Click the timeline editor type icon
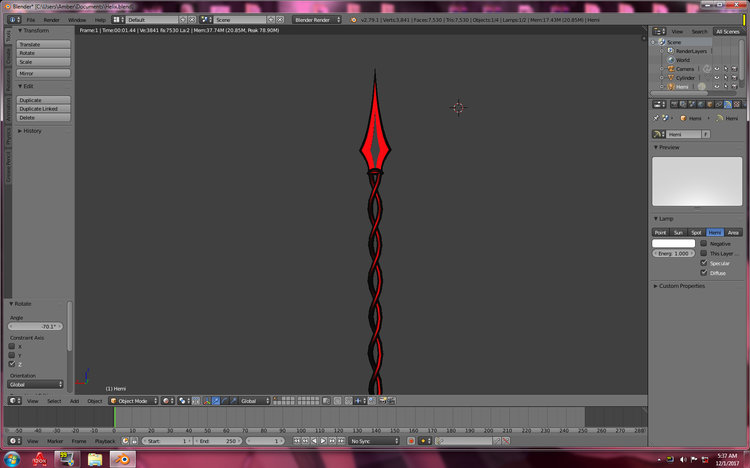 15,441
